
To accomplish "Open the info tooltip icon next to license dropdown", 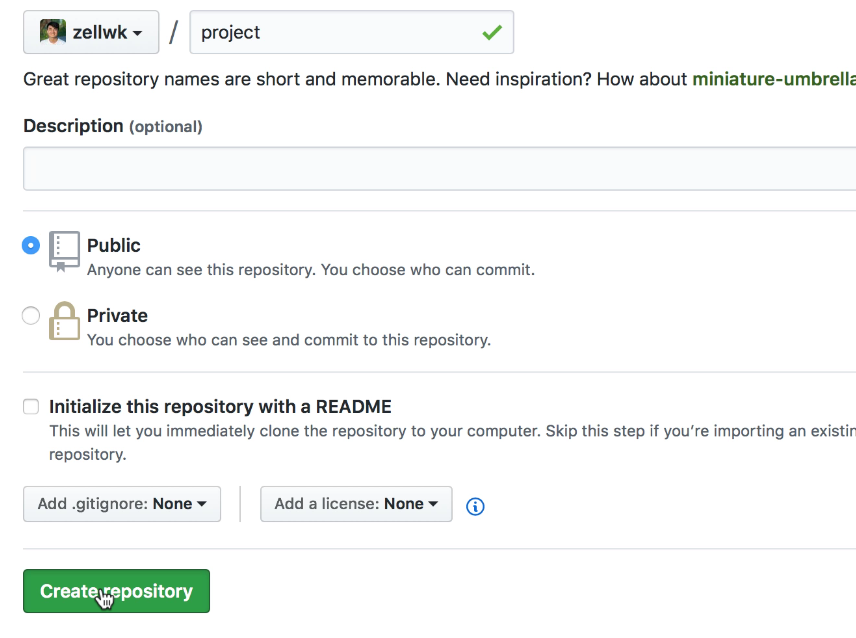I will click(474, 506).
